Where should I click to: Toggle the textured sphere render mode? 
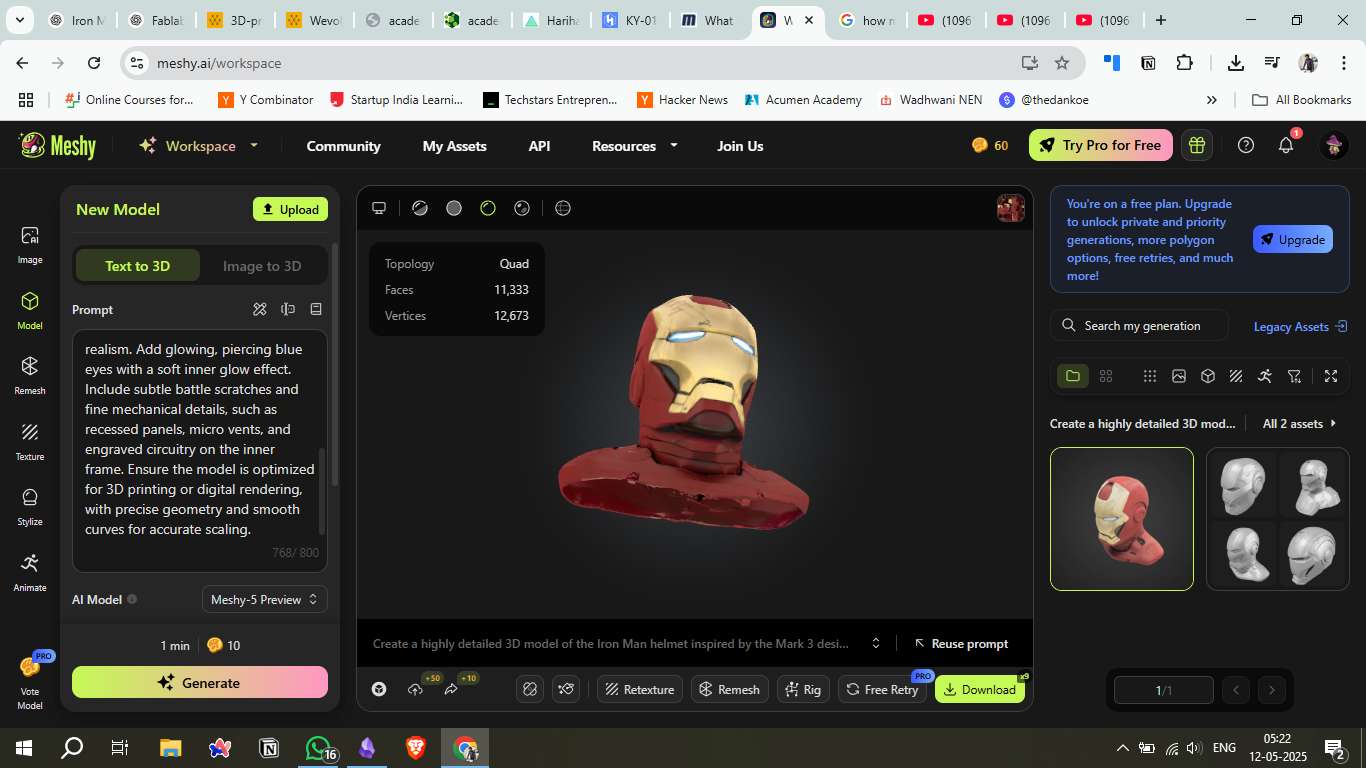[522, 208]
